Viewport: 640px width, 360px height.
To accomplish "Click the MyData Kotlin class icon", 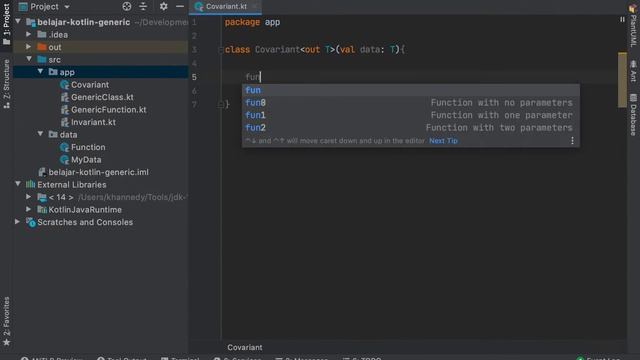I will point(64,160).
